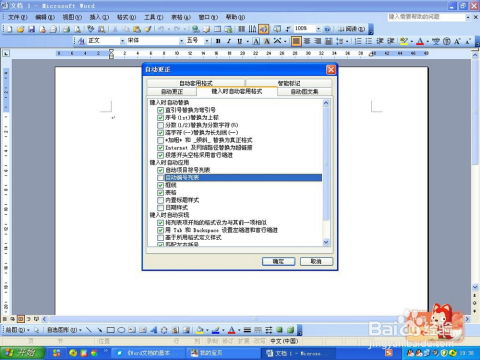Click the dialog list scroll down arrow
The width and height of the screenshot is (480, 360).
point(326,242)
